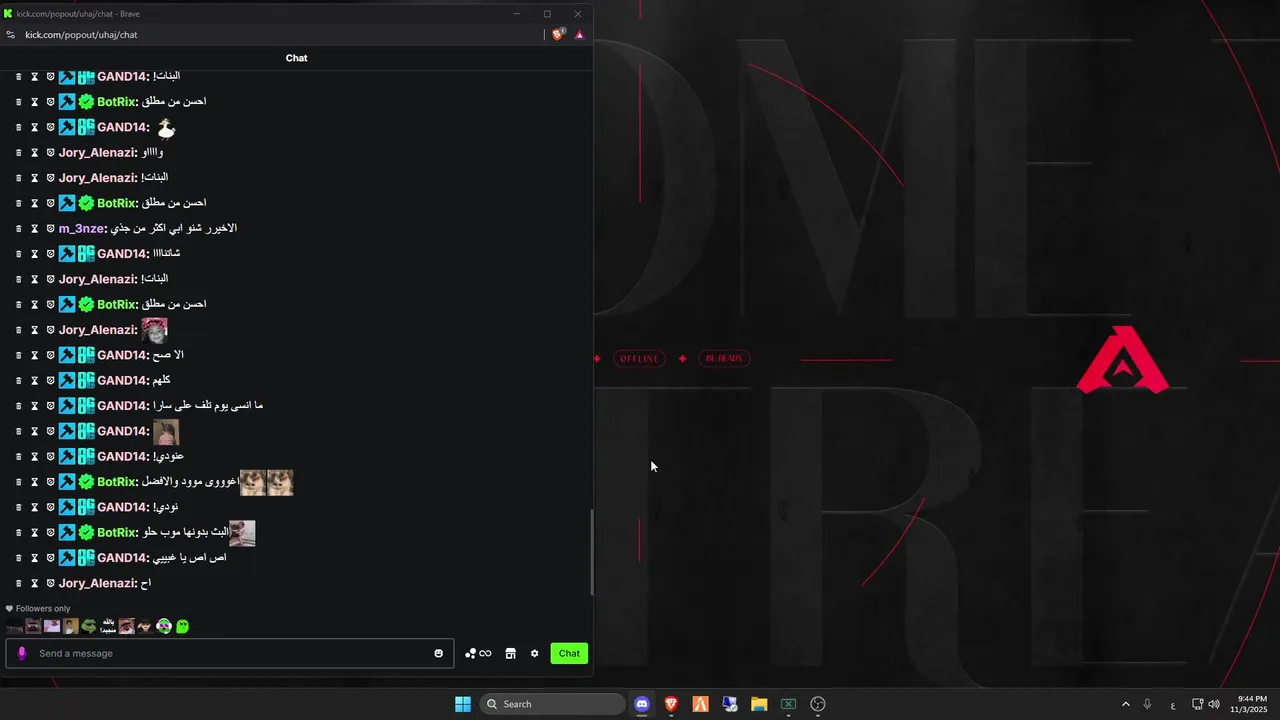The image size is (1280, 720).
Task: Click the message text "ما انسى يوم تلف على سارا"
Action: [x=208, y=406]
